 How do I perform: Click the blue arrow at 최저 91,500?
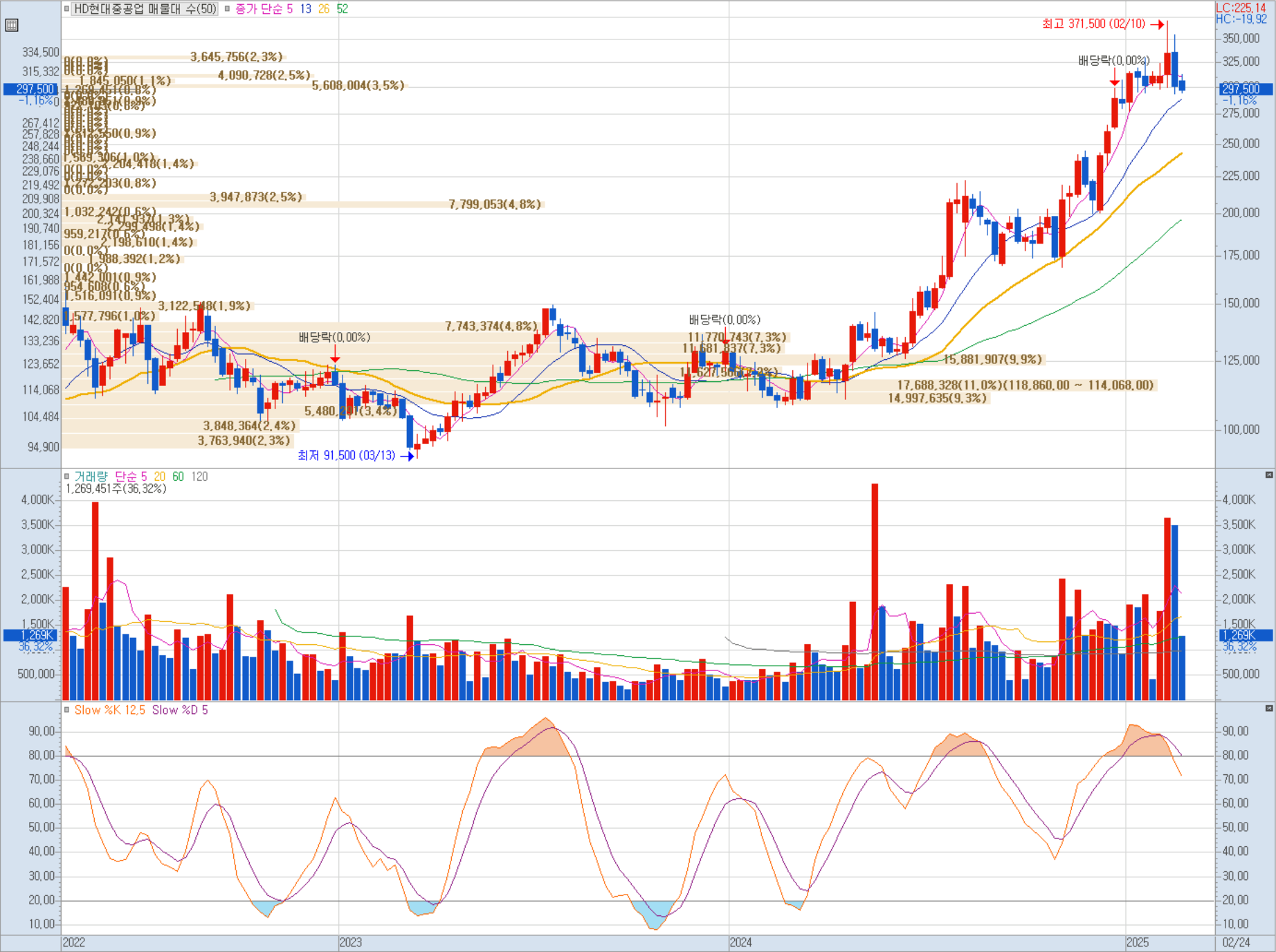[x=408, y=456]
